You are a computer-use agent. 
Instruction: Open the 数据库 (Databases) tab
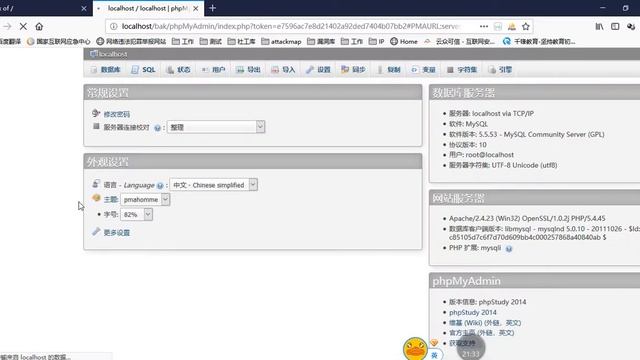[105, 70]
